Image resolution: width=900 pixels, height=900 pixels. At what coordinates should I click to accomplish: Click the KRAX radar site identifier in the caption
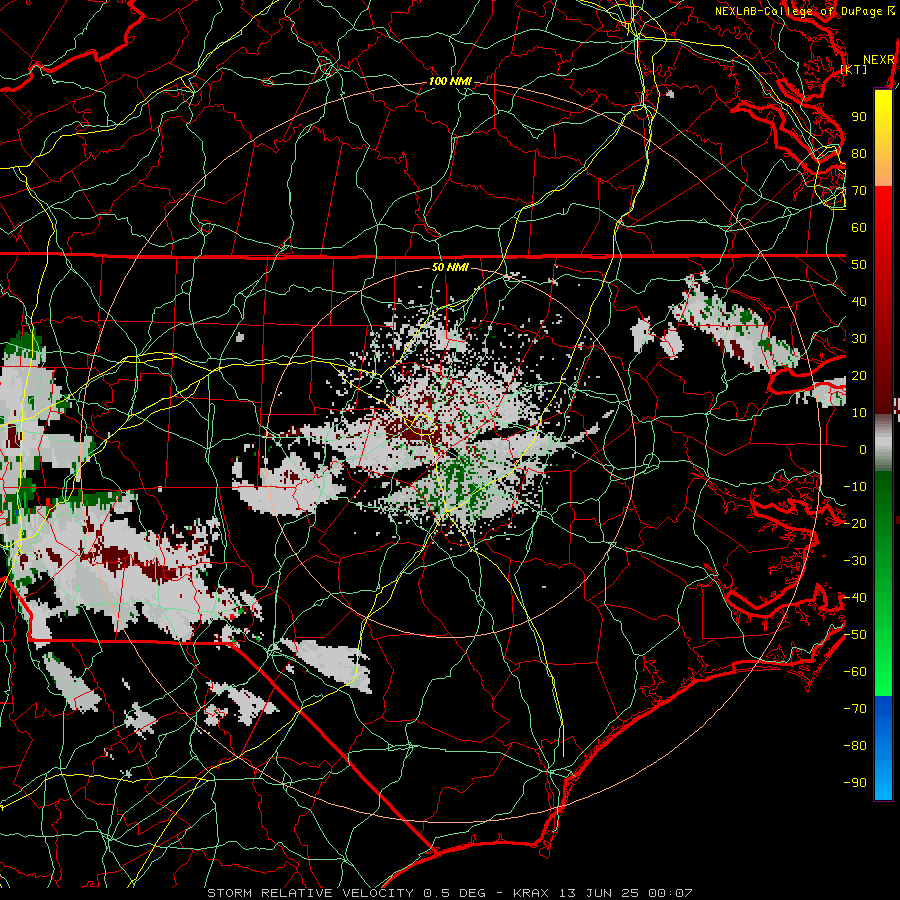(x=531, y=893)
